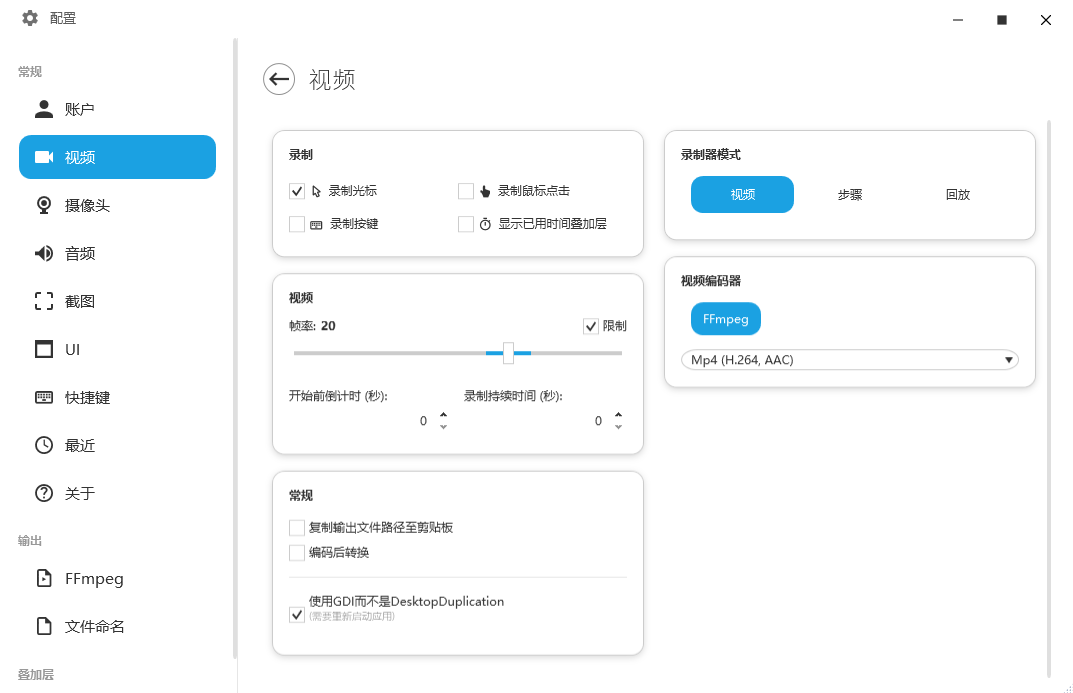Open the FFmpeg output settings
Viewport: 1073px width, 693px height.
pyautogui.click(x=95, y=578)
